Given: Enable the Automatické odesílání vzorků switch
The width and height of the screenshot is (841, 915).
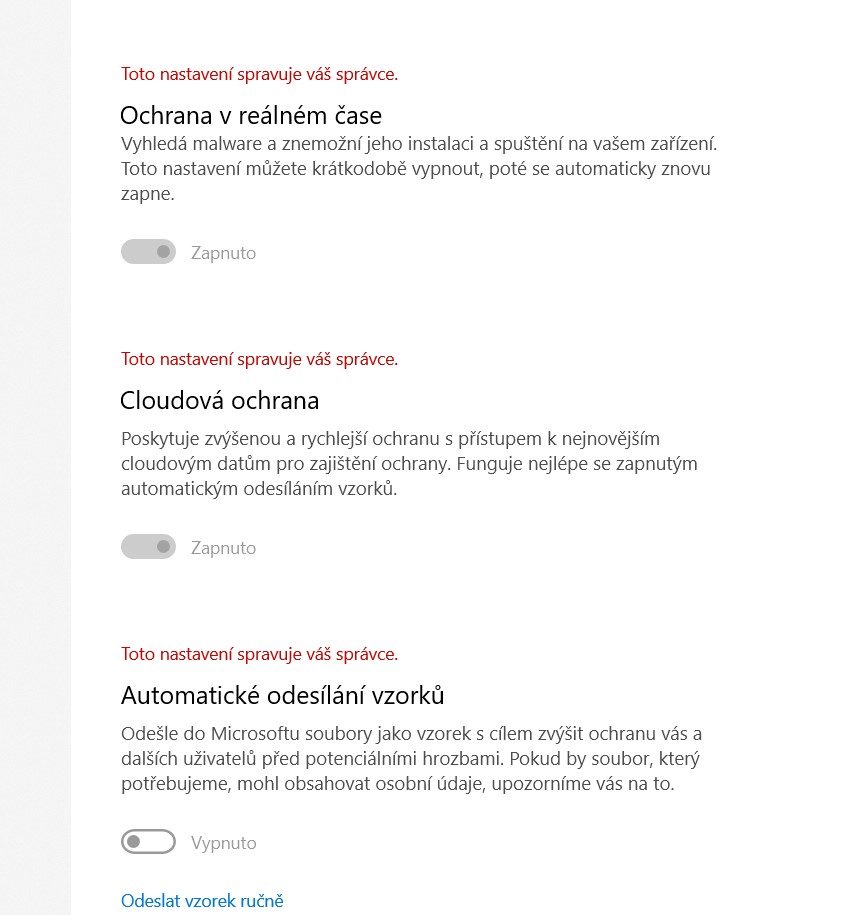Looking at the screenshot, I should [148, 842].
